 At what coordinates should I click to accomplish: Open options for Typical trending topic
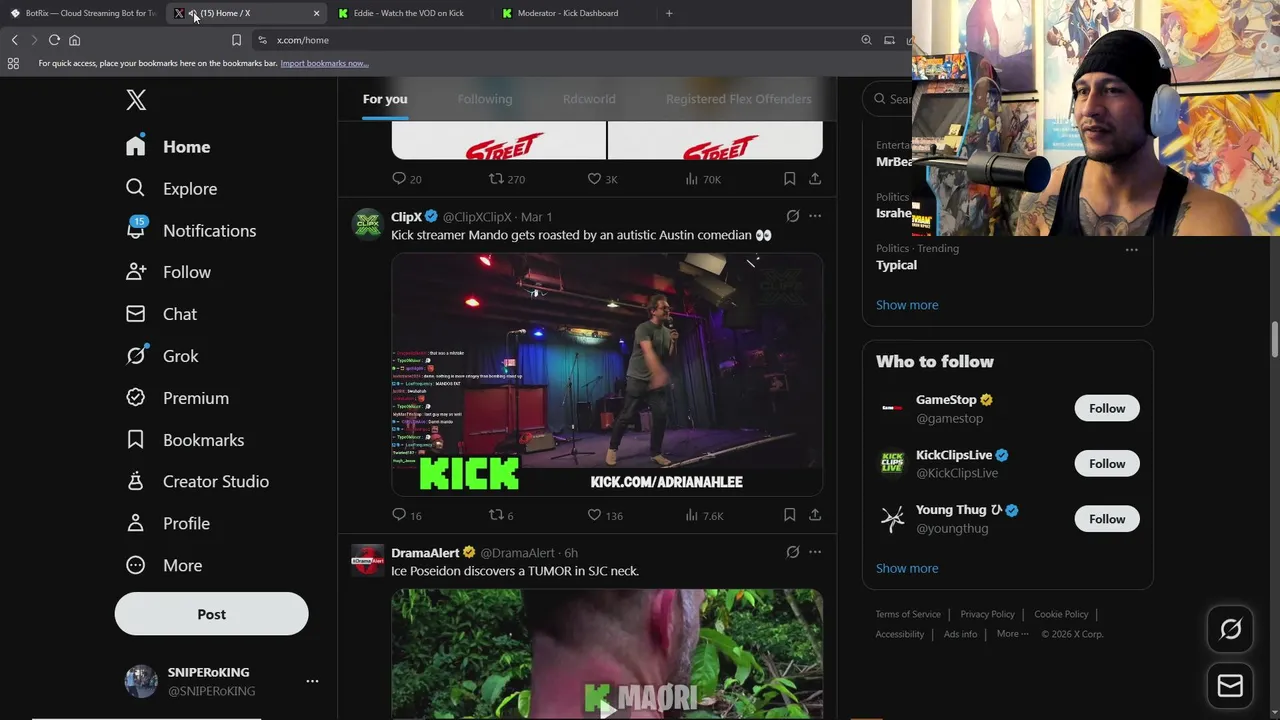(1131, 249)
